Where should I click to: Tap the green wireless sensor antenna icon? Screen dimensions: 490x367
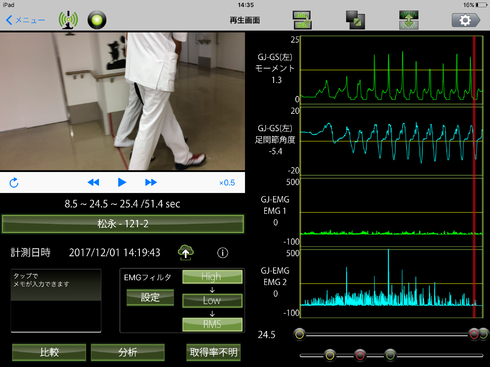pyautogui.click(x=68, y=20)
